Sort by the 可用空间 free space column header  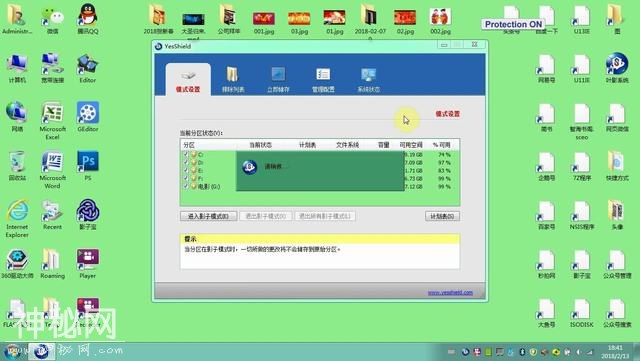411,145
